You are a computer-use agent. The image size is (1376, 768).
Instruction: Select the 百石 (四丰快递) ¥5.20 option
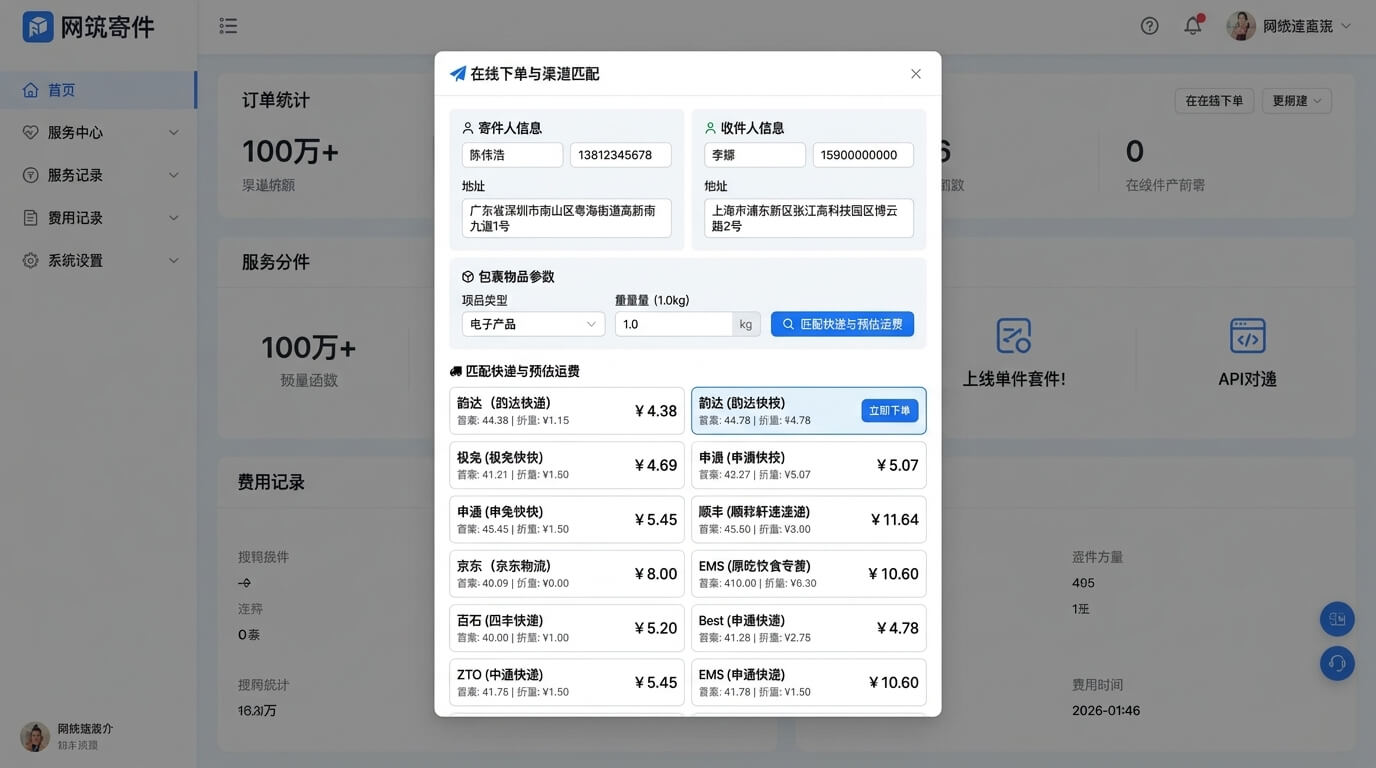pos(567,628)
